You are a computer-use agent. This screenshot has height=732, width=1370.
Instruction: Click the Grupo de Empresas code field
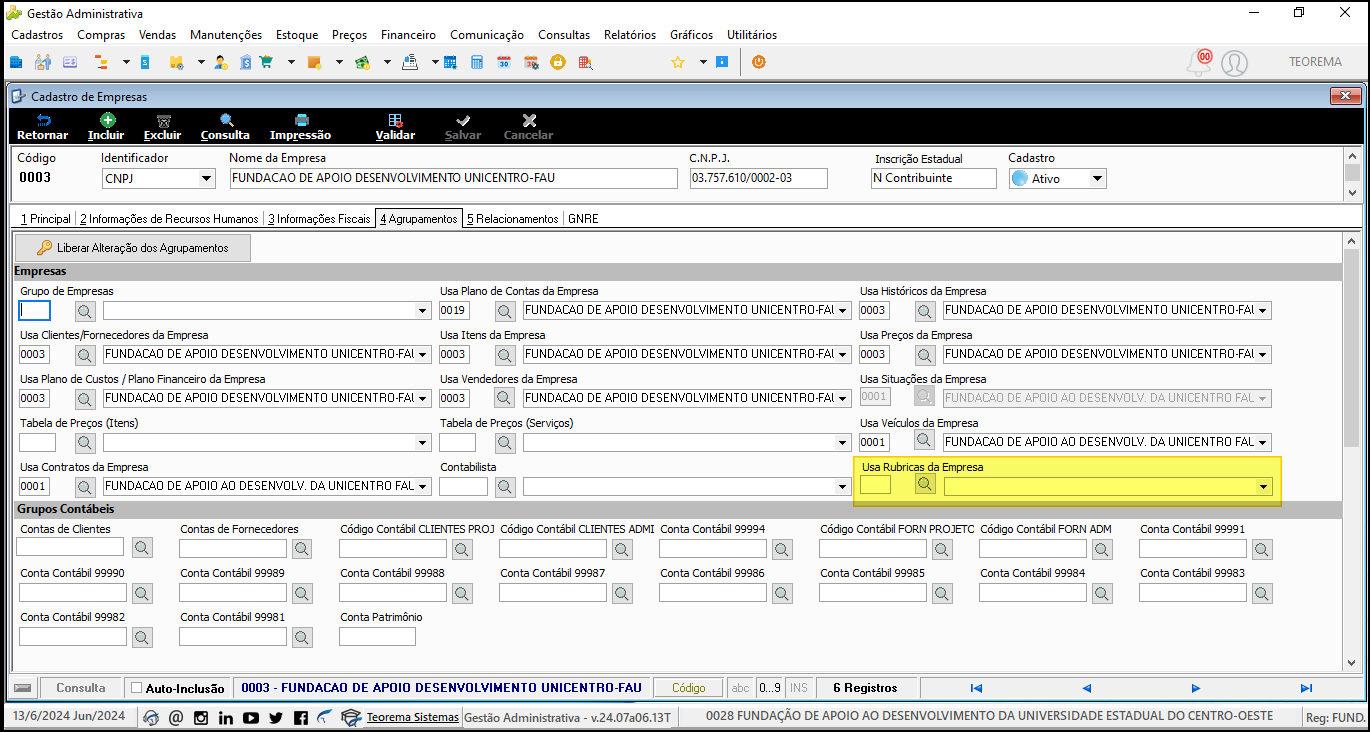[x=35, y=311]
